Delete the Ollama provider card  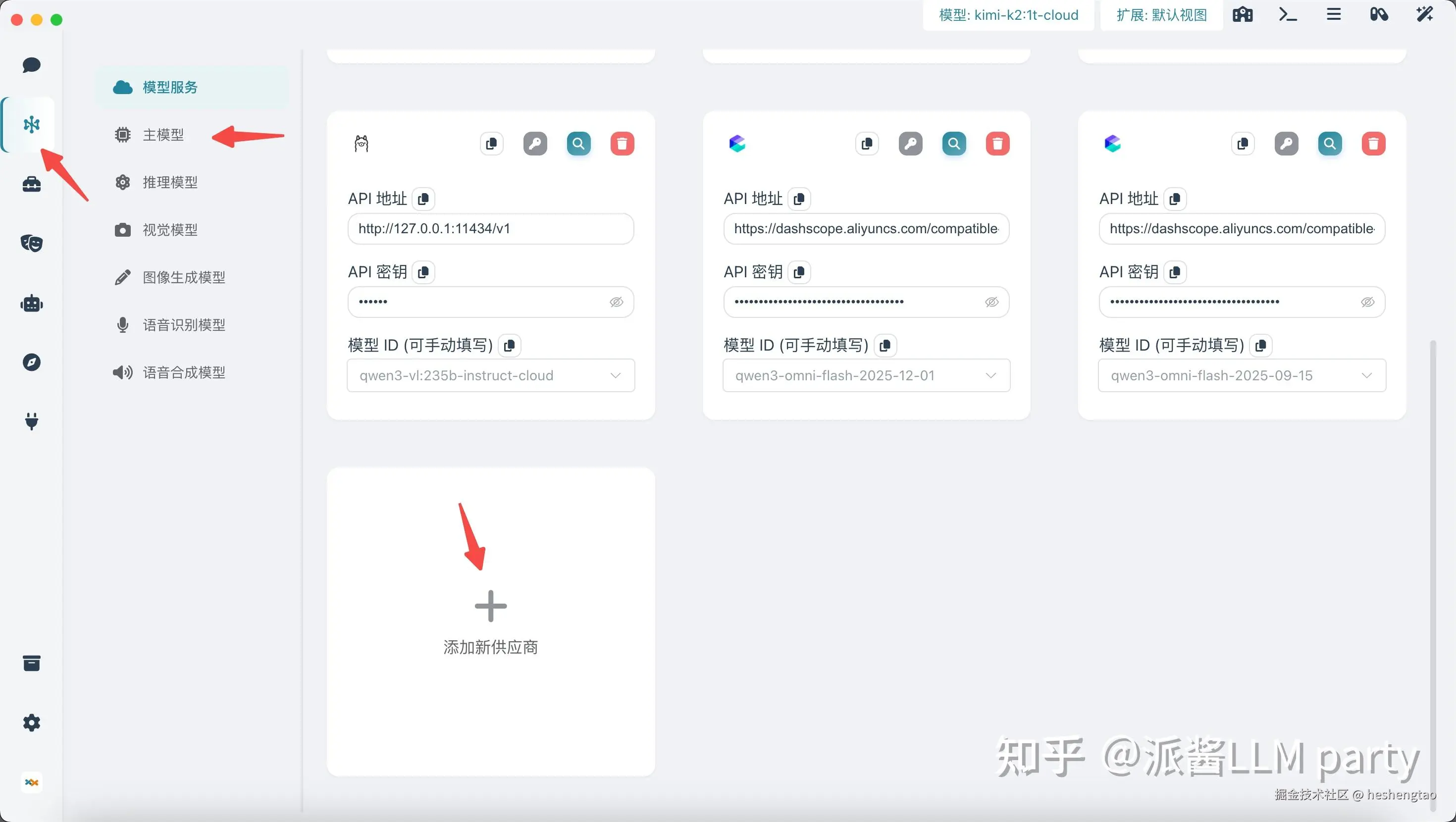622,144
